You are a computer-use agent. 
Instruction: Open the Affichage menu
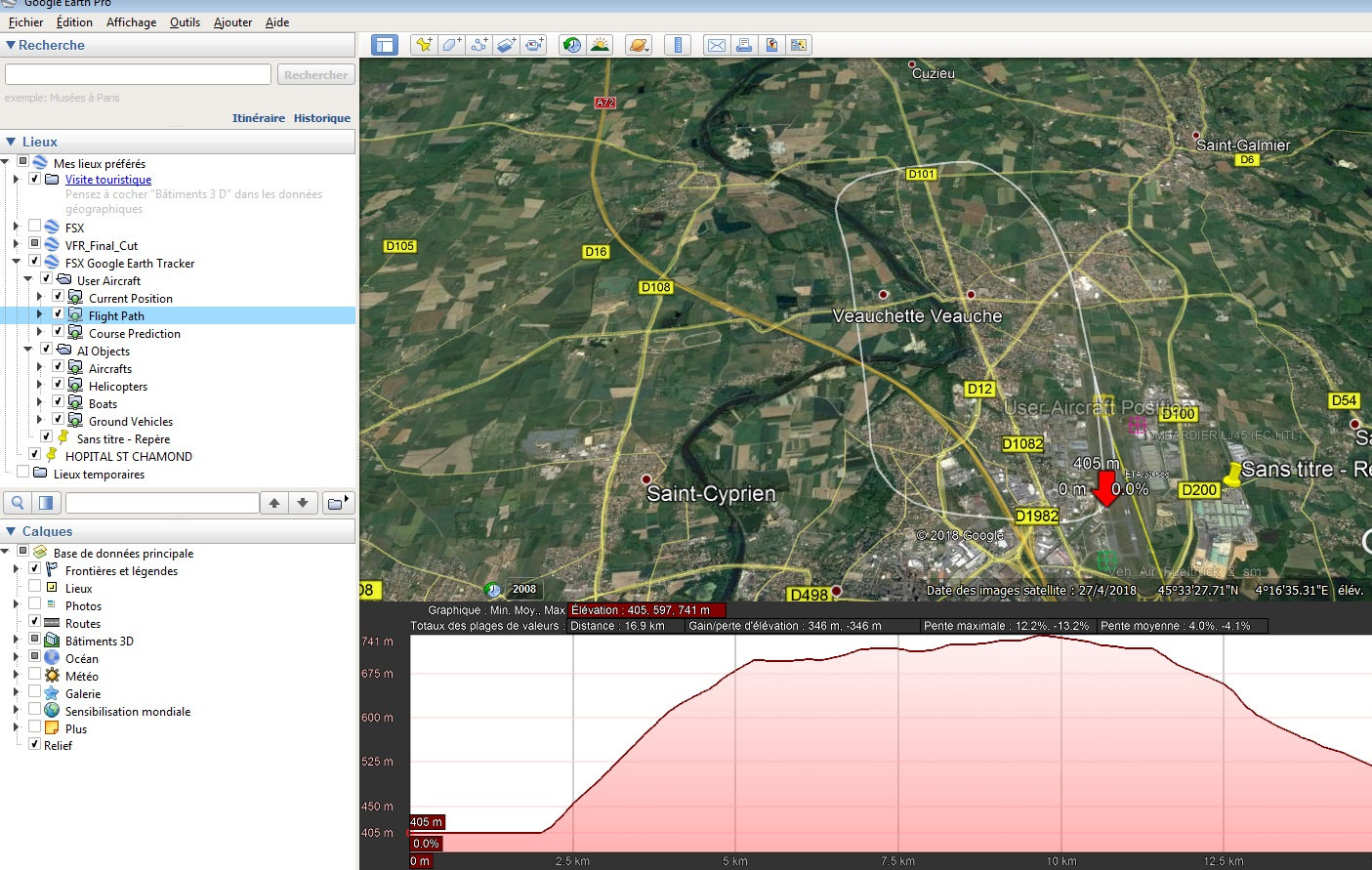(131, 22)
